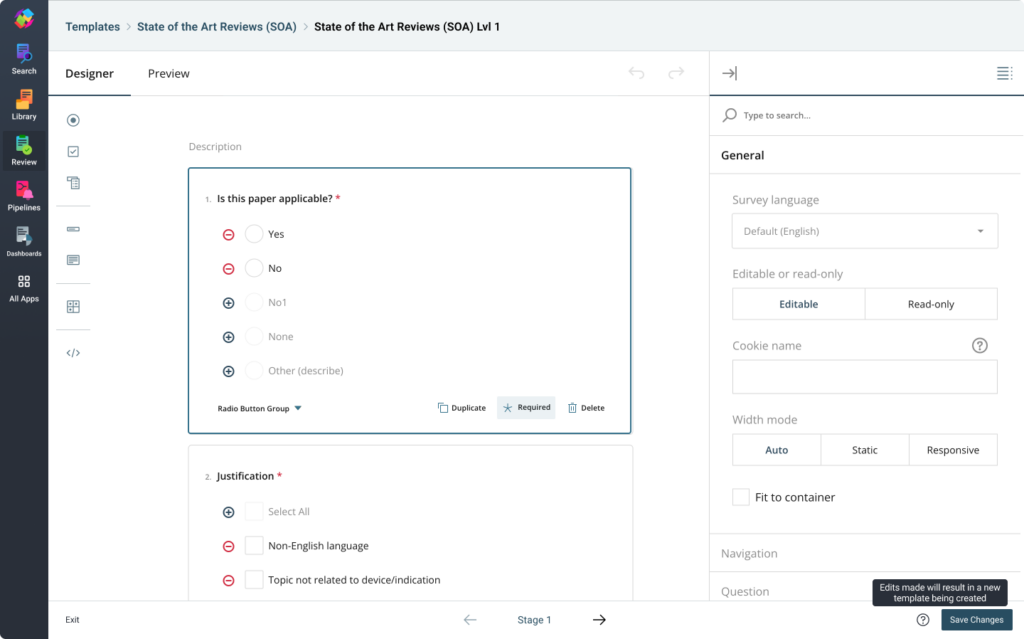Open the Library app in sidebar
This screenshot has width=1024, height=639.
[x=24, y=104]
